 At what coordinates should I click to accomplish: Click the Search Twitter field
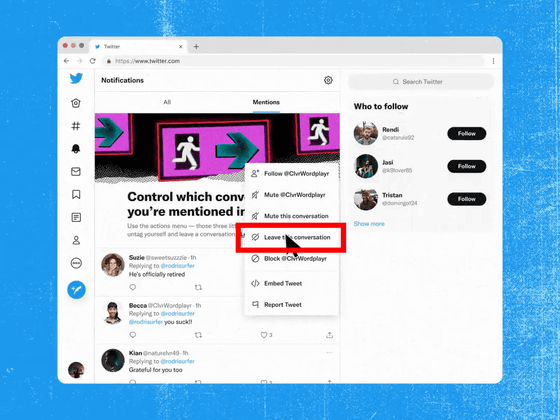point(421,82)
